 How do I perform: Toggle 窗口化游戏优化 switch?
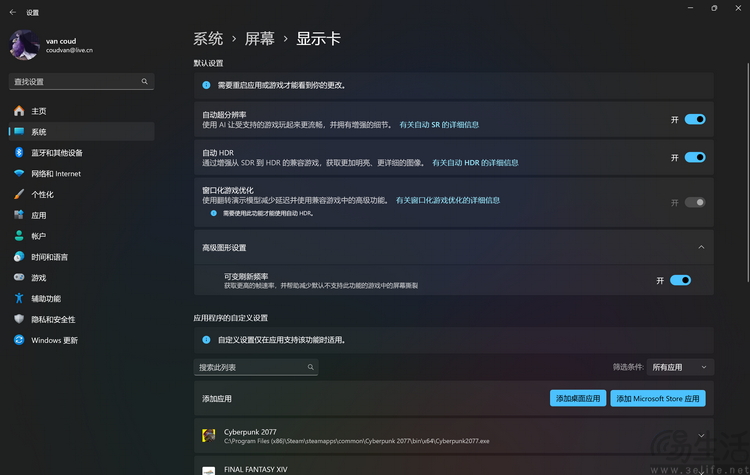695,202
